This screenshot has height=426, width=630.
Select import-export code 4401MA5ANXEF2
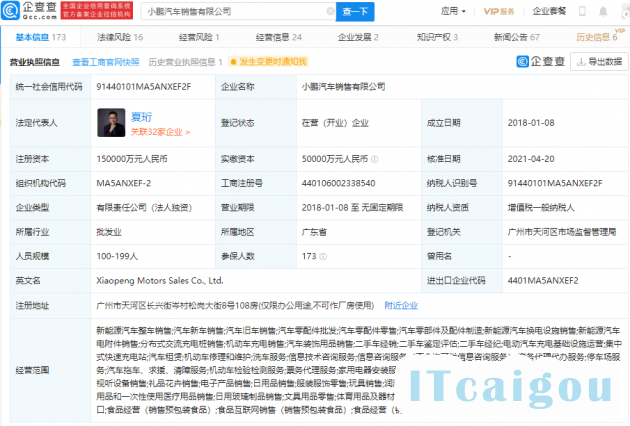[x=543, y=281]
